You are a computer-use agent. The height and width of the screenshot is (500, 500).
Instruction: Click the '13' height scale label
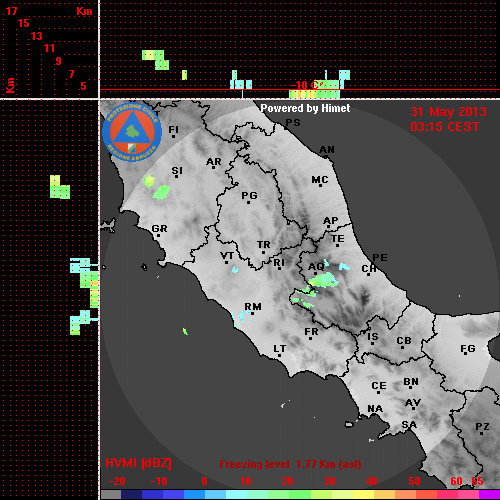[36, 36]
